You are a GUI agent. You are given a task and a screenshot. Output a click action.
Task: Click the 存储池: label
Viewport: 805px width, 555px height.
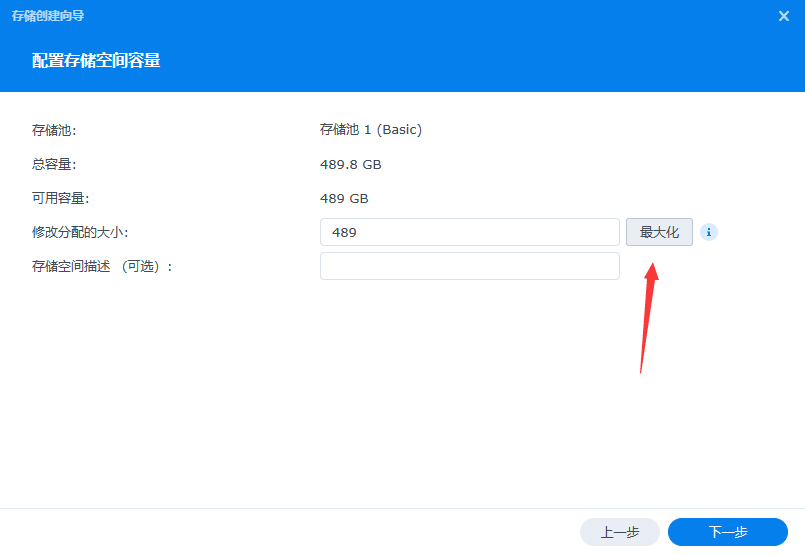pos(54,130)
